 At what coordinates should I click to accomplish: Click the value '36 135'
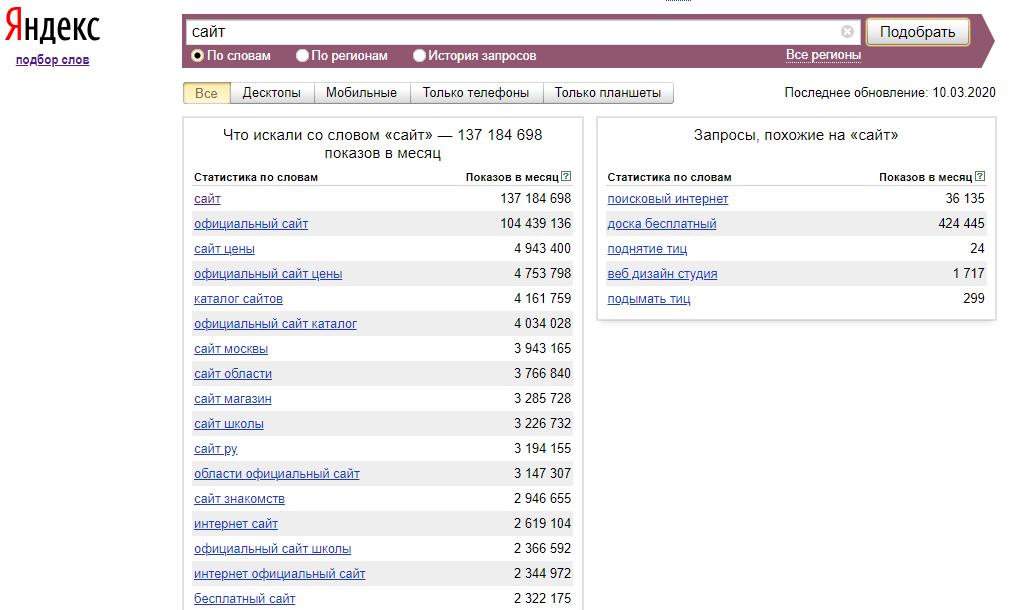965,199
